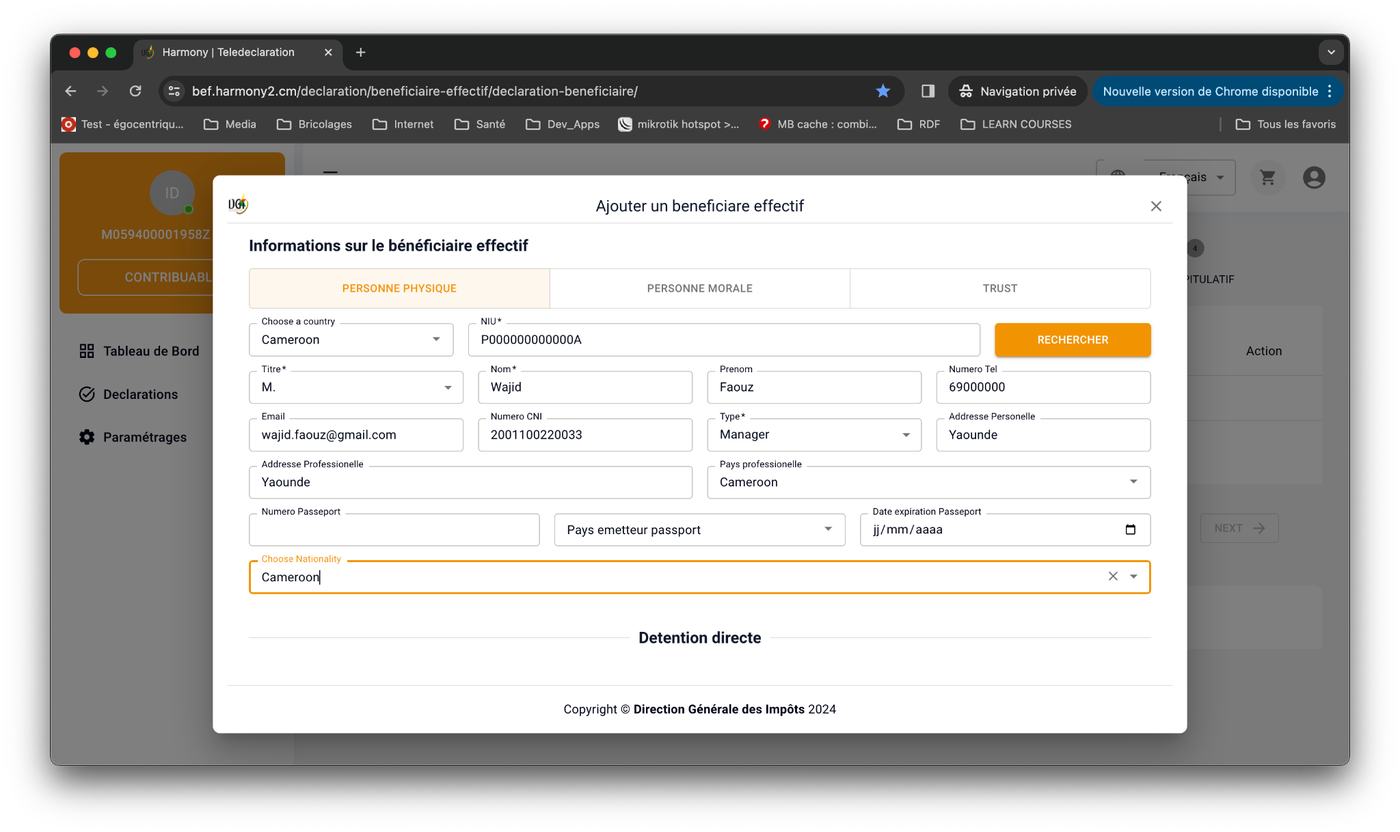Click the bookmark star in address bar
The height and width of the screenshot is (832, 1400).
click(x=883, y=91)
